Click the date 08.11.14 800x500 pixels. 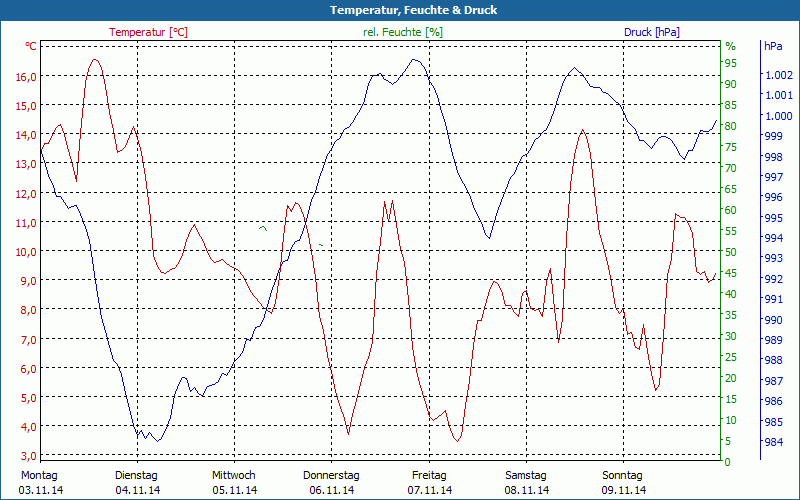[x=527, y=491]
